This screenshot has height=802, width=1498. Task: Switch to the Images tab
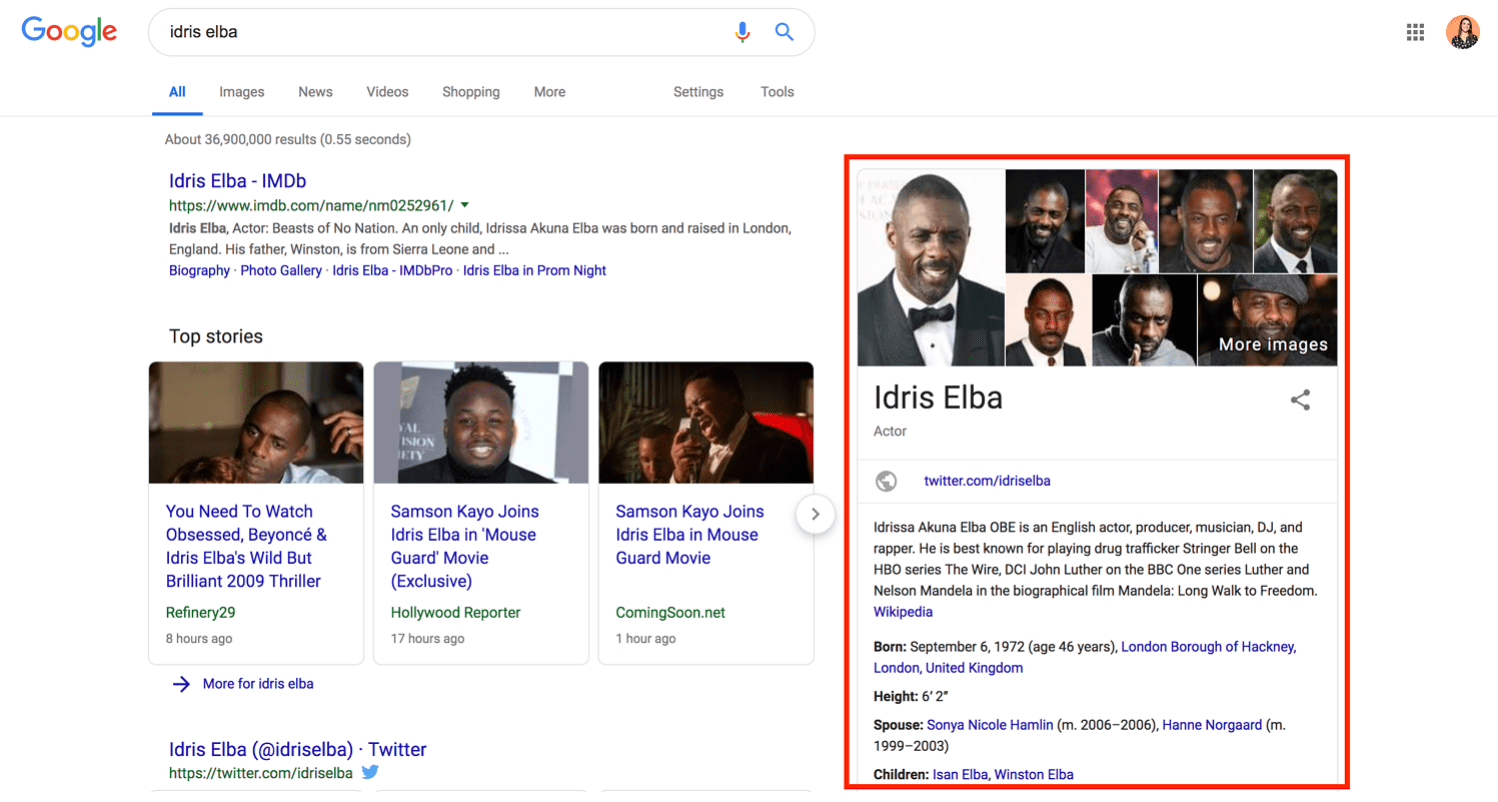242,92
